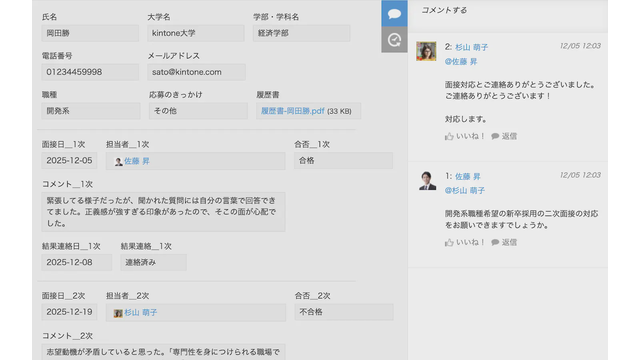Select 職種 value 開発系
The height and width of the screenshot is (360, 640).
91,111
